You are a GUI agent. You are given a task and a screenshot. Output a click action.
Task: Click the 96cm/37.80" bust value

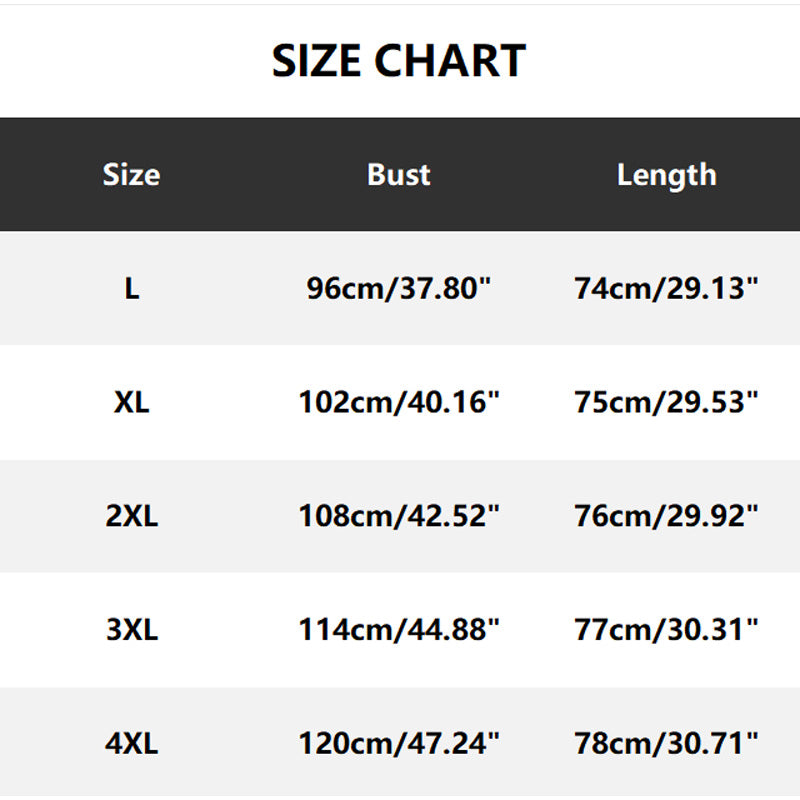point(398,289)
